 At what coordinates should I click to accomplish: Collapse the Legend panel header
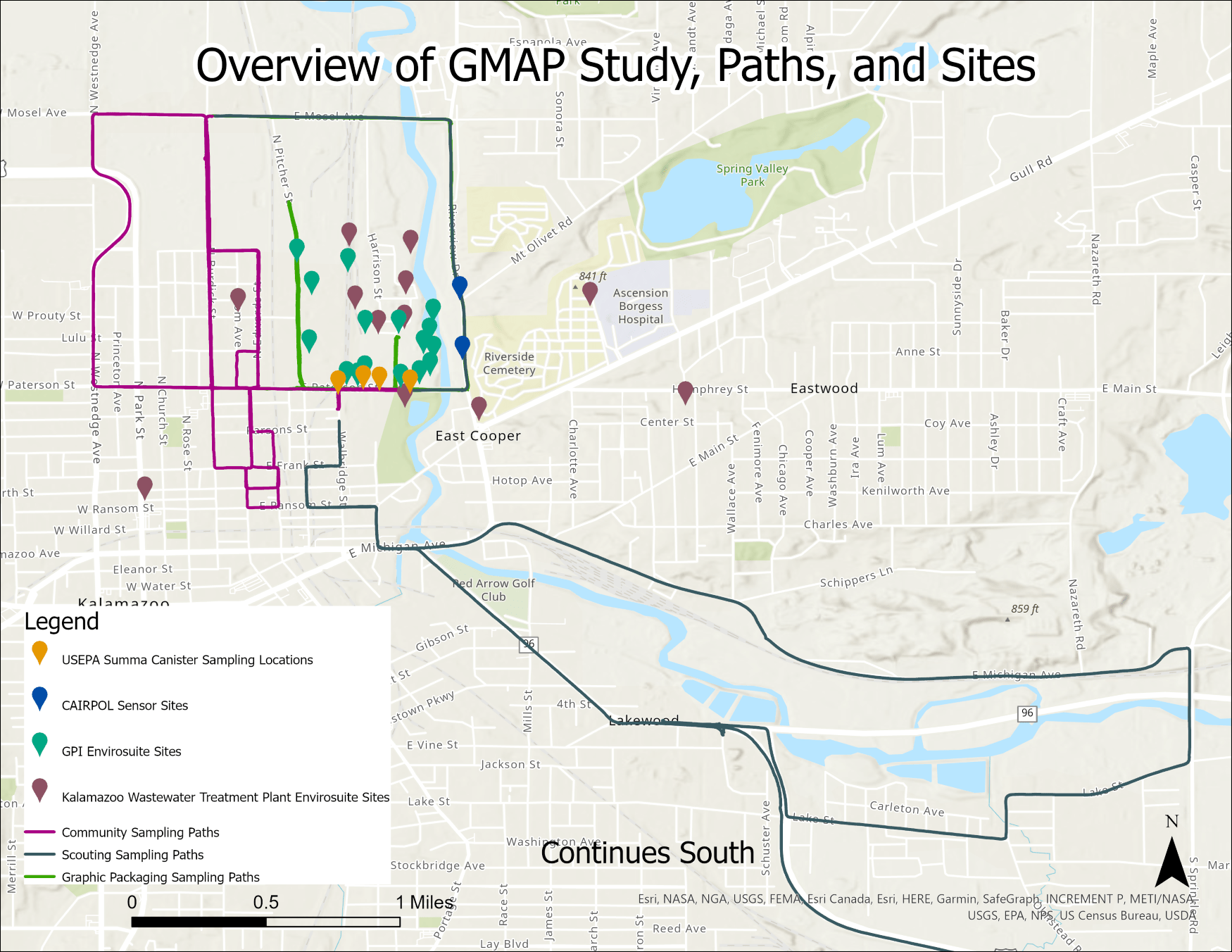coord(62,621)
